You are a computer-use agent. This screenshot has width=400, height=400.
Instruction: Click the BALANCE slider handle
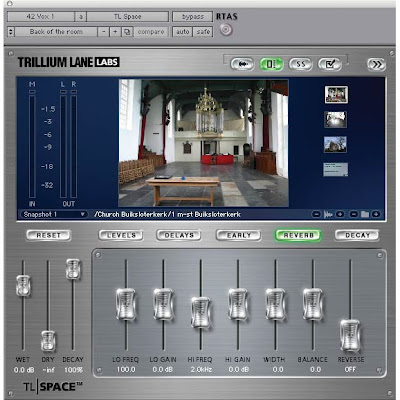pyautogui.click(x=313, y=304)
